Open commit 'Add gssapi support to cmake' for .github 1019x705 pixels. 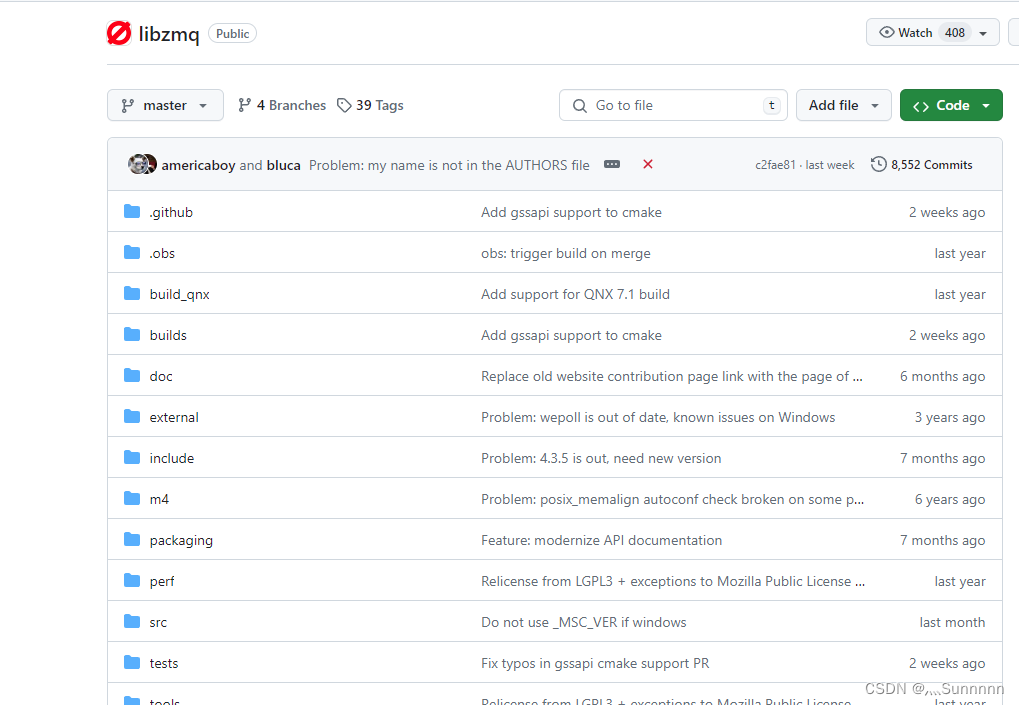[x=571, y=212]
